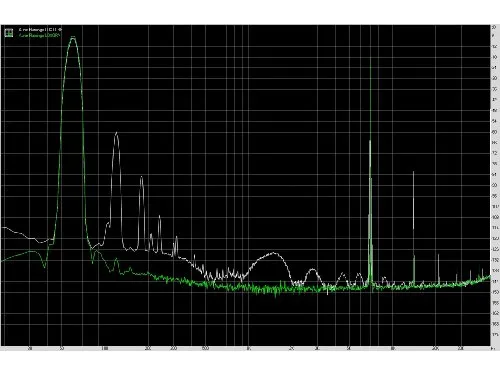Click the top label on the right level axis
This screenshot has width=500, height=375.
(x=494, y=27)
